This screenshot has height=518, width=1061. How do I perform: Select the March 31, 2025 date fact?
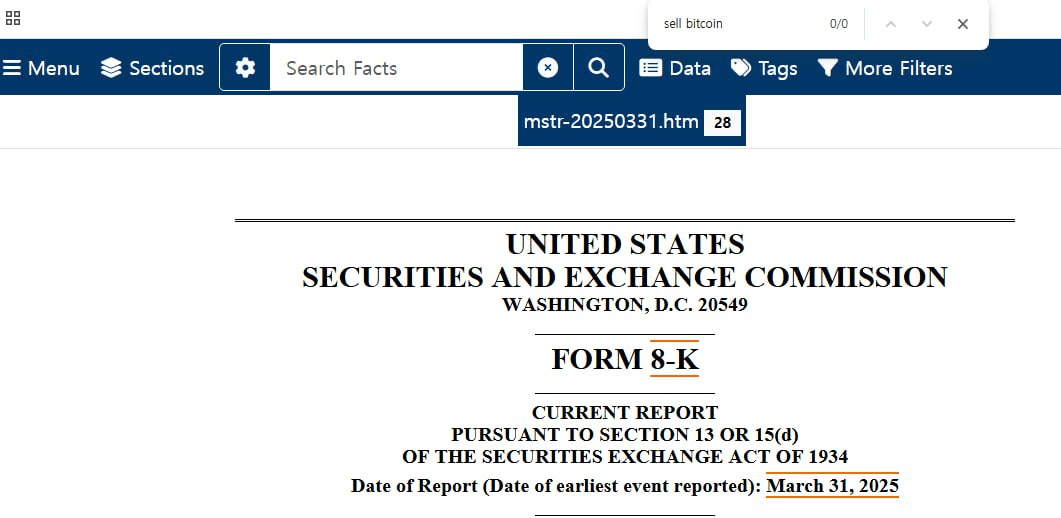click(832, 486)
